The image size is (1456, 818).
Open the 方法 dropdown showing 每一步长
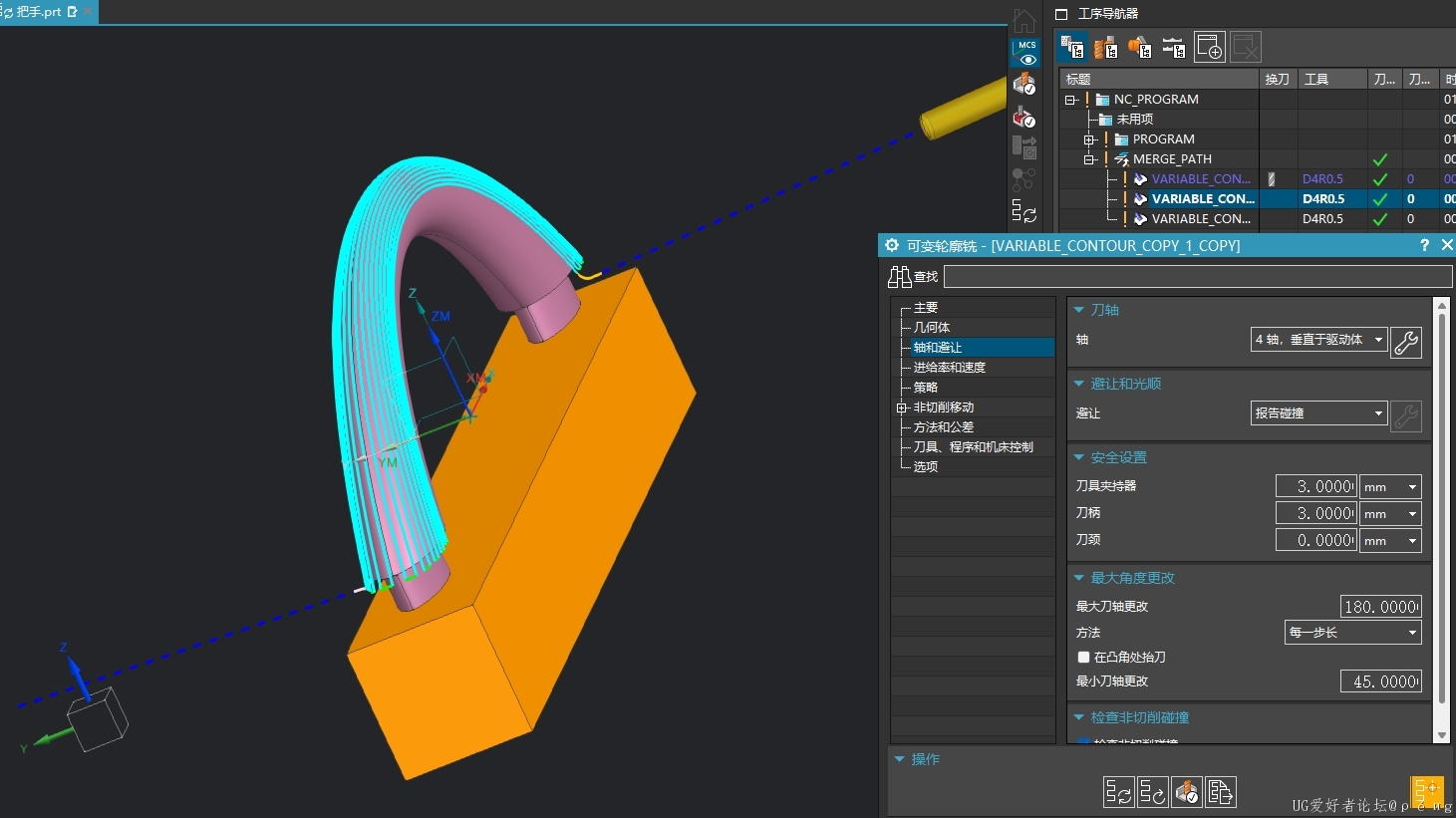pyautogui.click(x=1352, y=633)
